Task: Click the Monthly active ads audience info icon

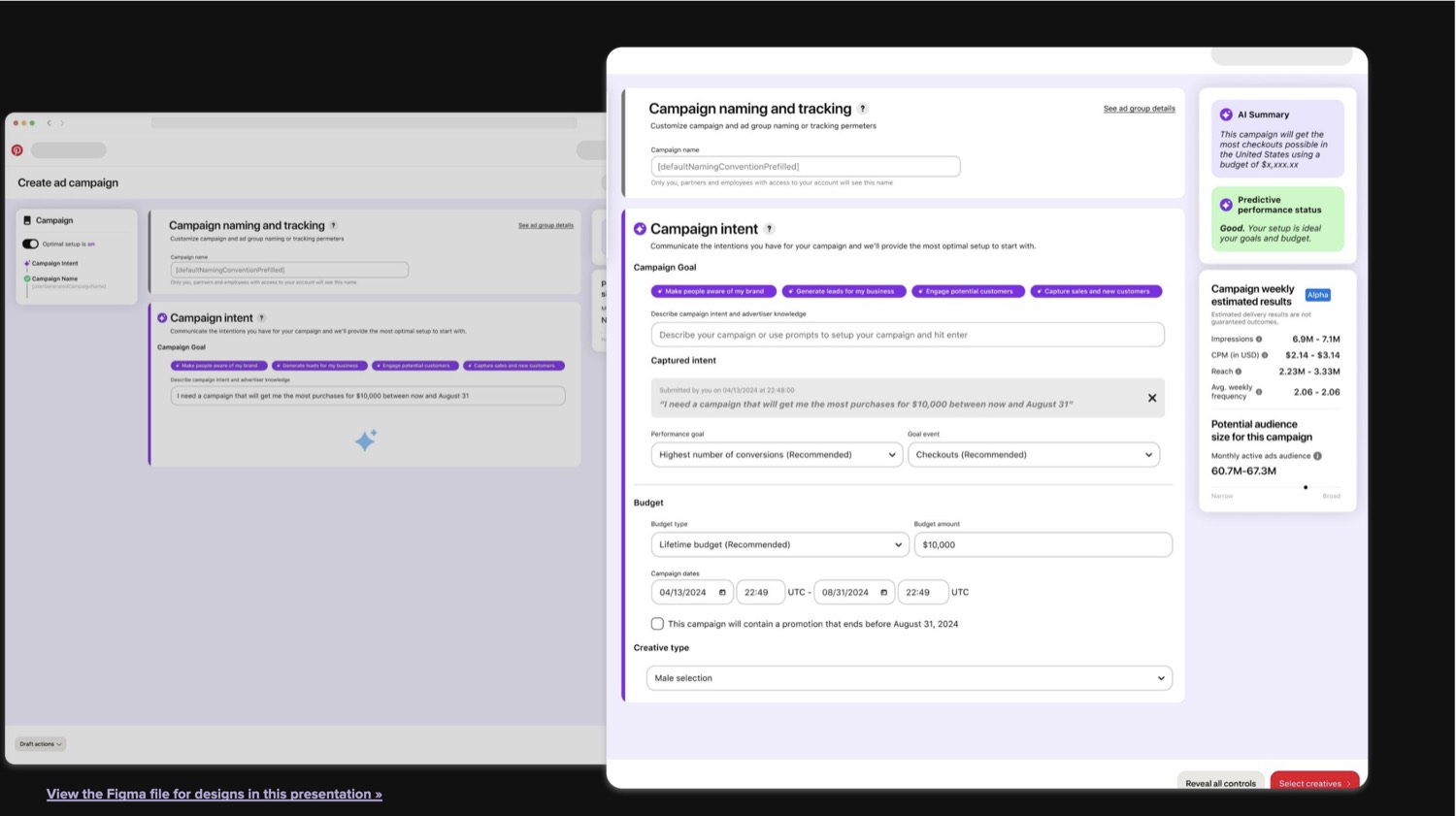Action: [1317, 456]
